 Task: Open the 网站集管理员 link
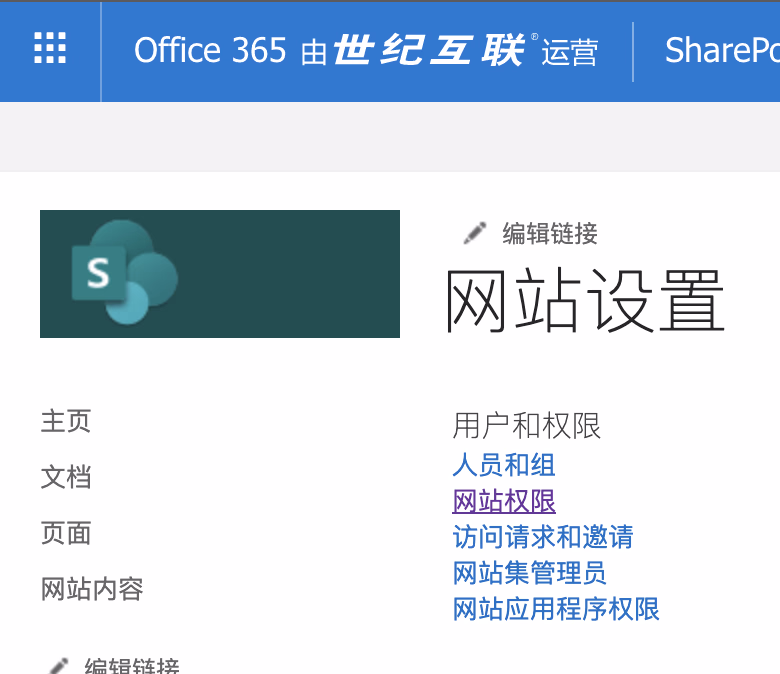click(530, 573)
